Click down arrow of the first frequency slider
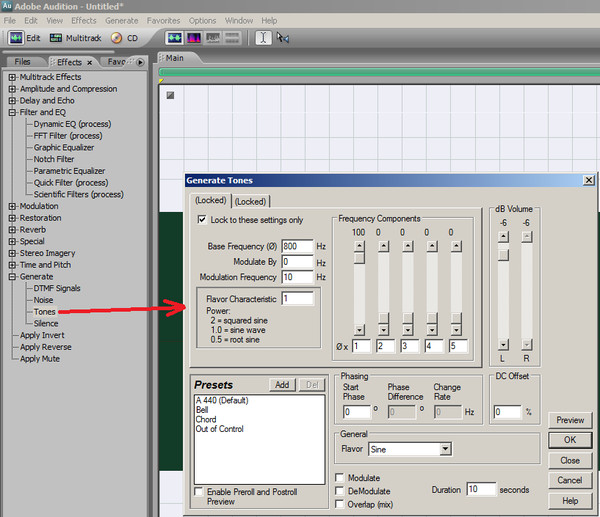The width and height of the screenshot is (600, 517). (359, 330)
